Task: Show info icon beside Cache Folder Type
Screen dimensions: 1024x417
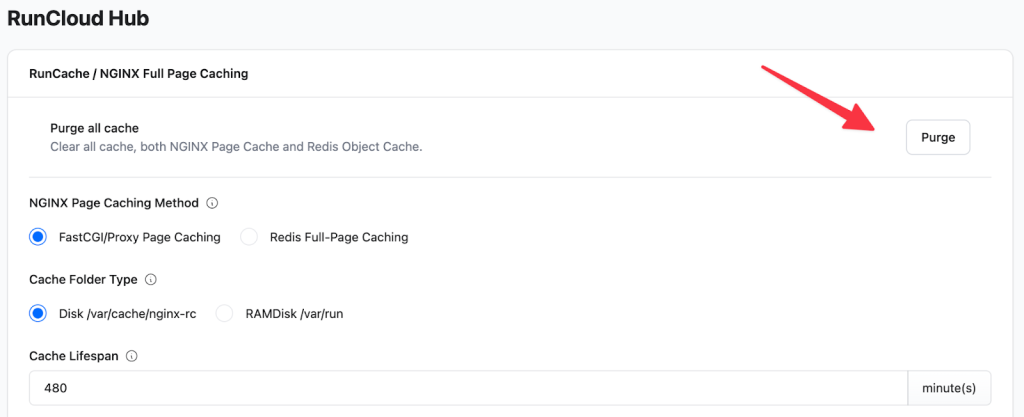Action: click(151, 280)
